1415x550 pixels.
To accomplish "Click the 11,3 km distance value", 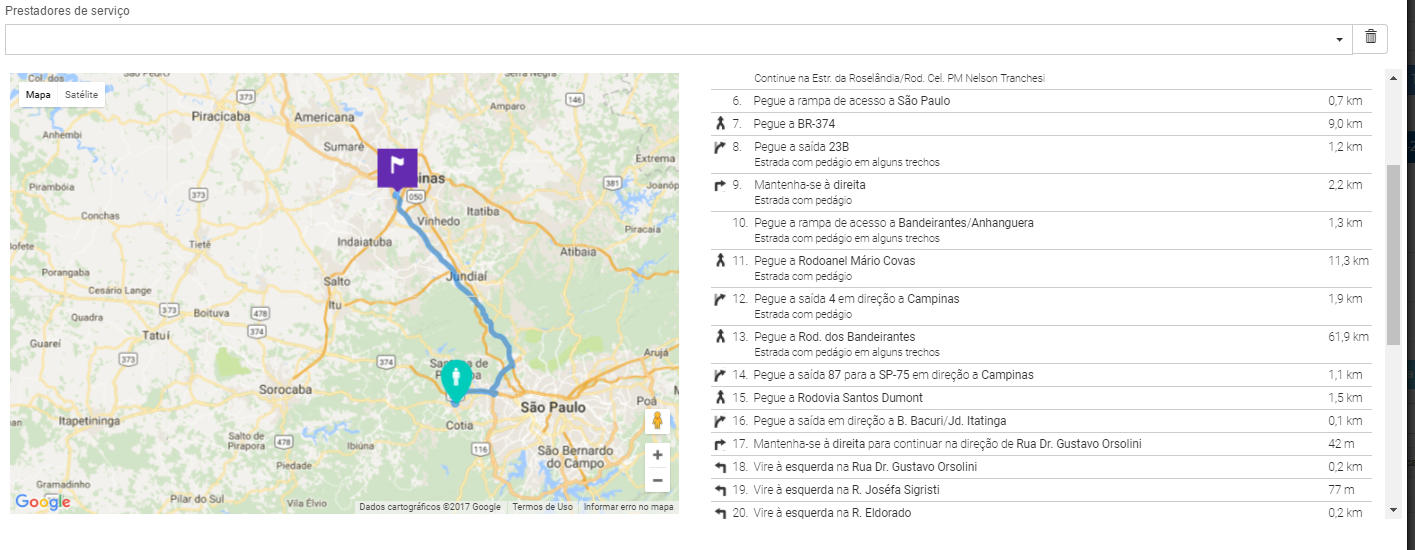I will [x=1348, y=261].
